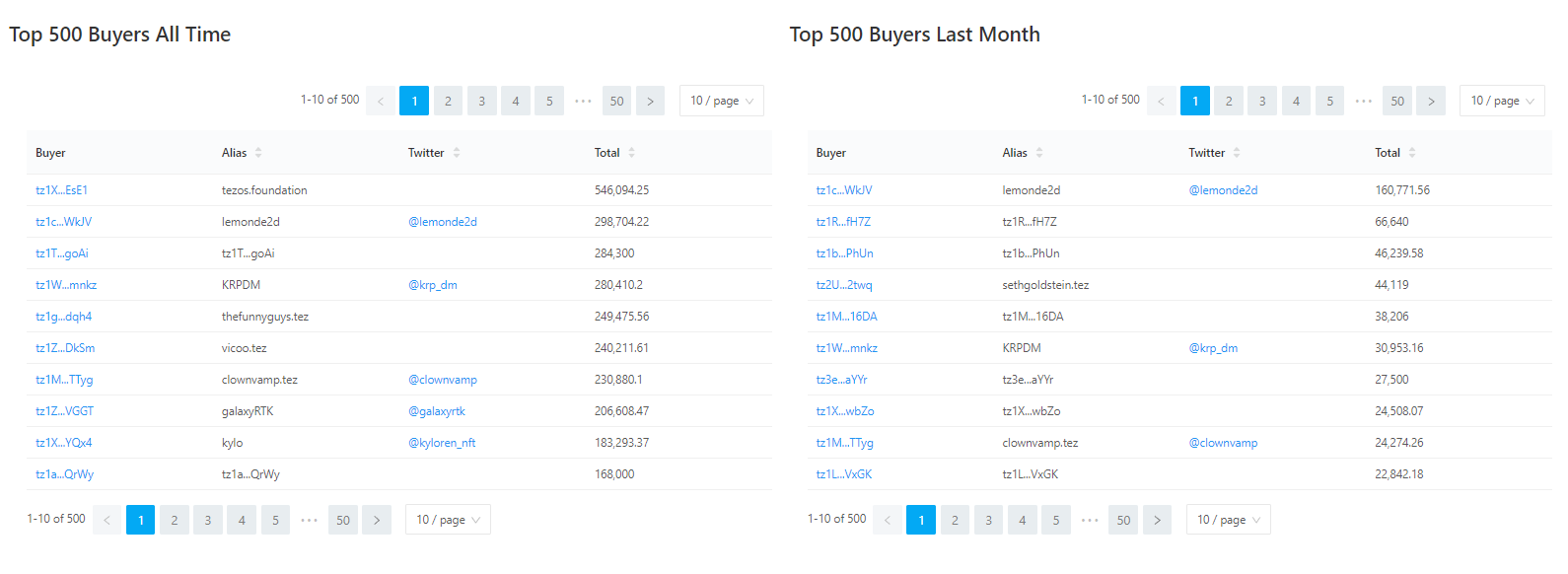Sort Last Month table by Twitter

(1237, 153)
